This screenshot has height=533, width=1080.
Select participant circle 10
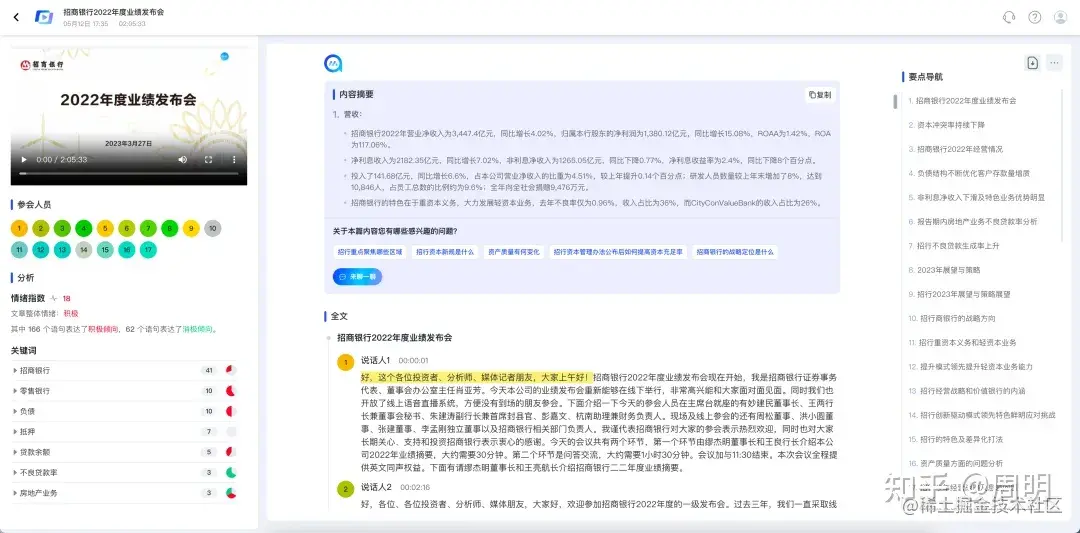[213, 229]
